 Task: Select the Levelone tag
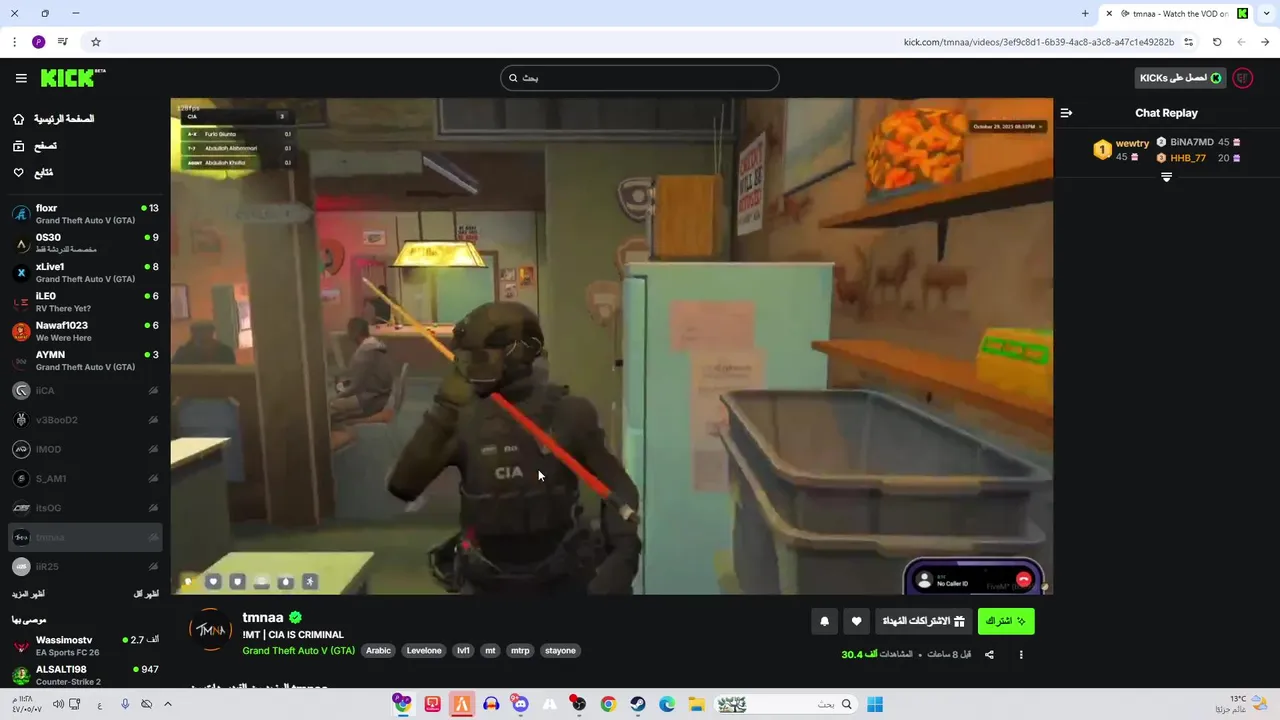point(424,650)
